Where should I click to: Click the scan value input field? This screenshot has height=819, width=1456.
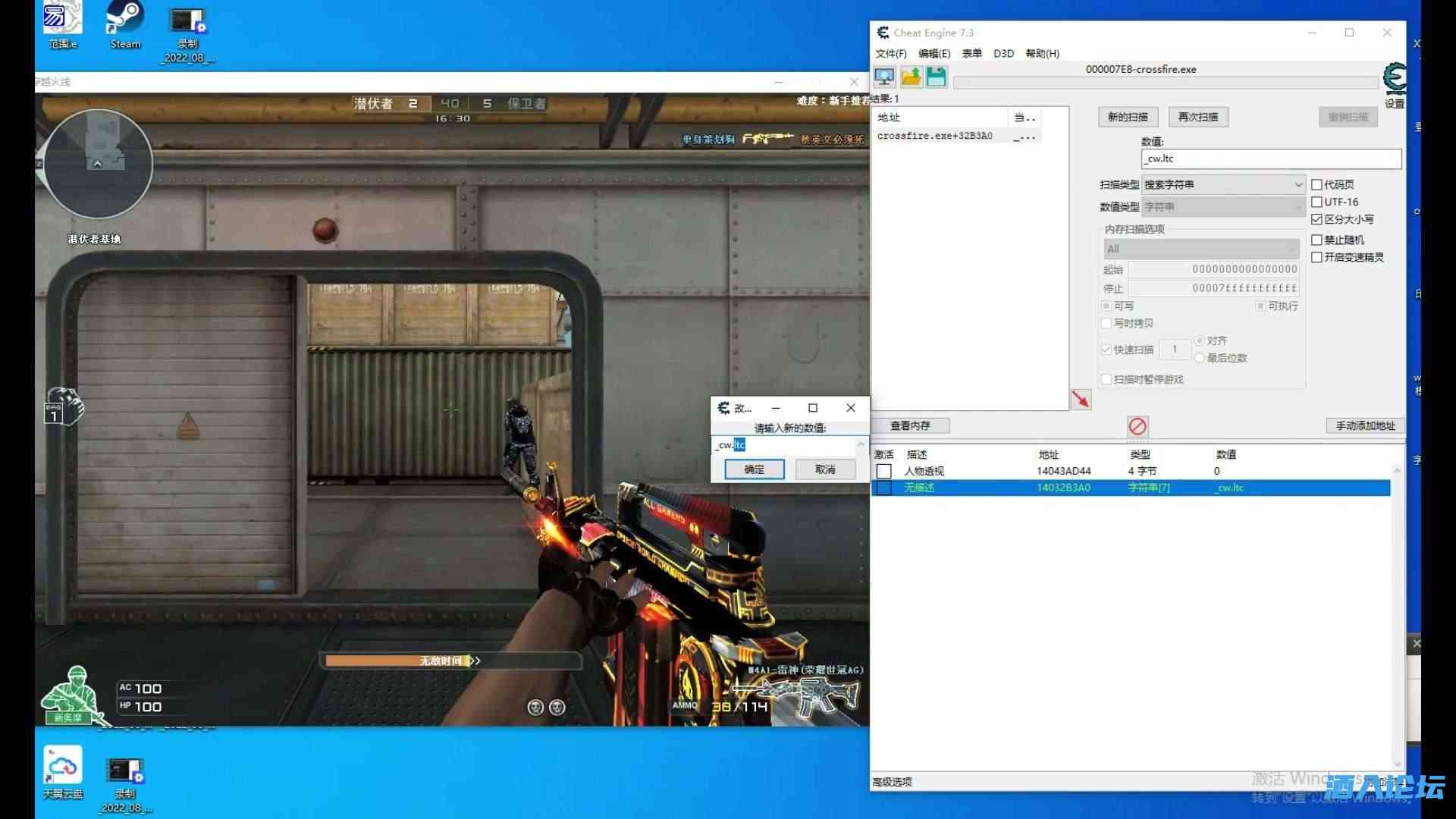coord(1271,158)
